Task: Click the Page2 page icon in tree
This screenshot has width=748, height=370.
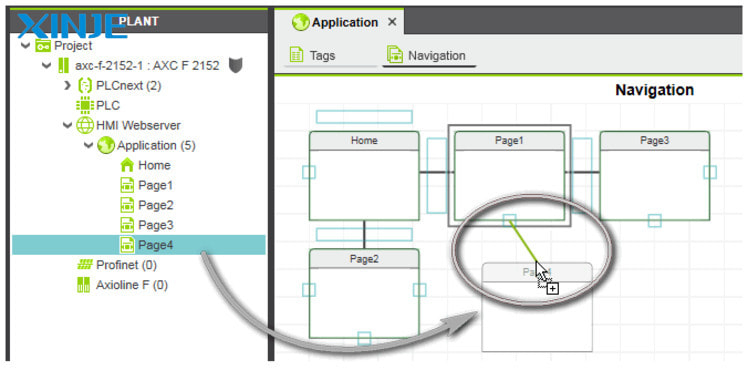Action: [127, 205]
